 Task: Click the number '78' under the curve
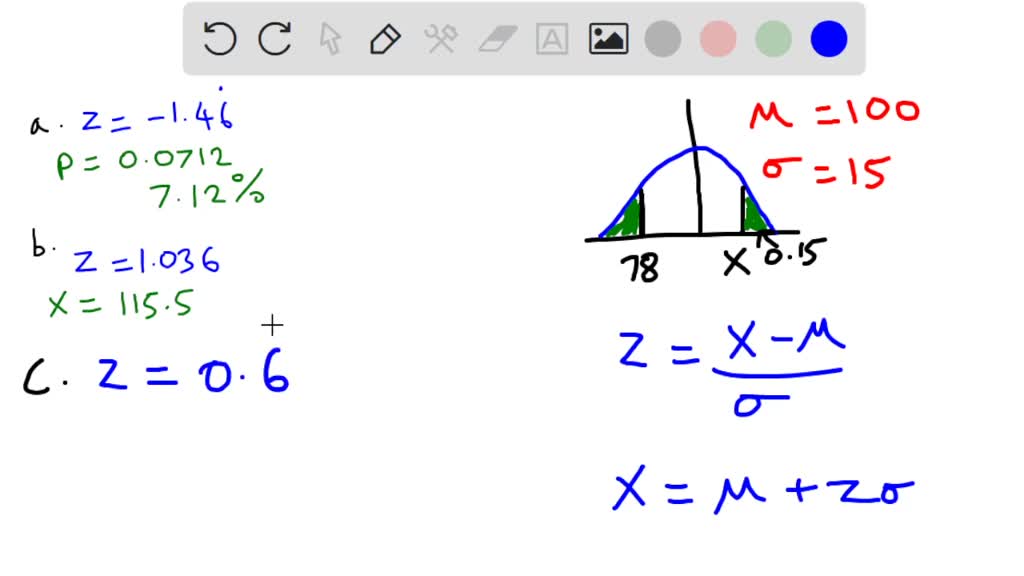(639, 268)
